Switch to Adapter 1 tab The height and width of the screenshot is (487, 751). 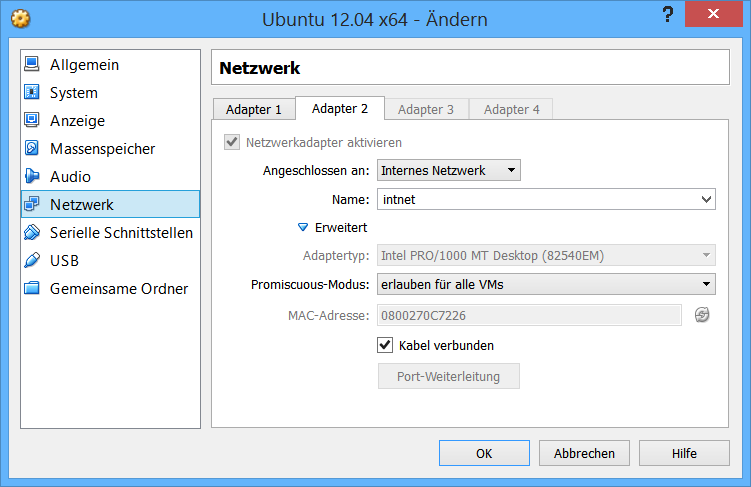(254, 109)
